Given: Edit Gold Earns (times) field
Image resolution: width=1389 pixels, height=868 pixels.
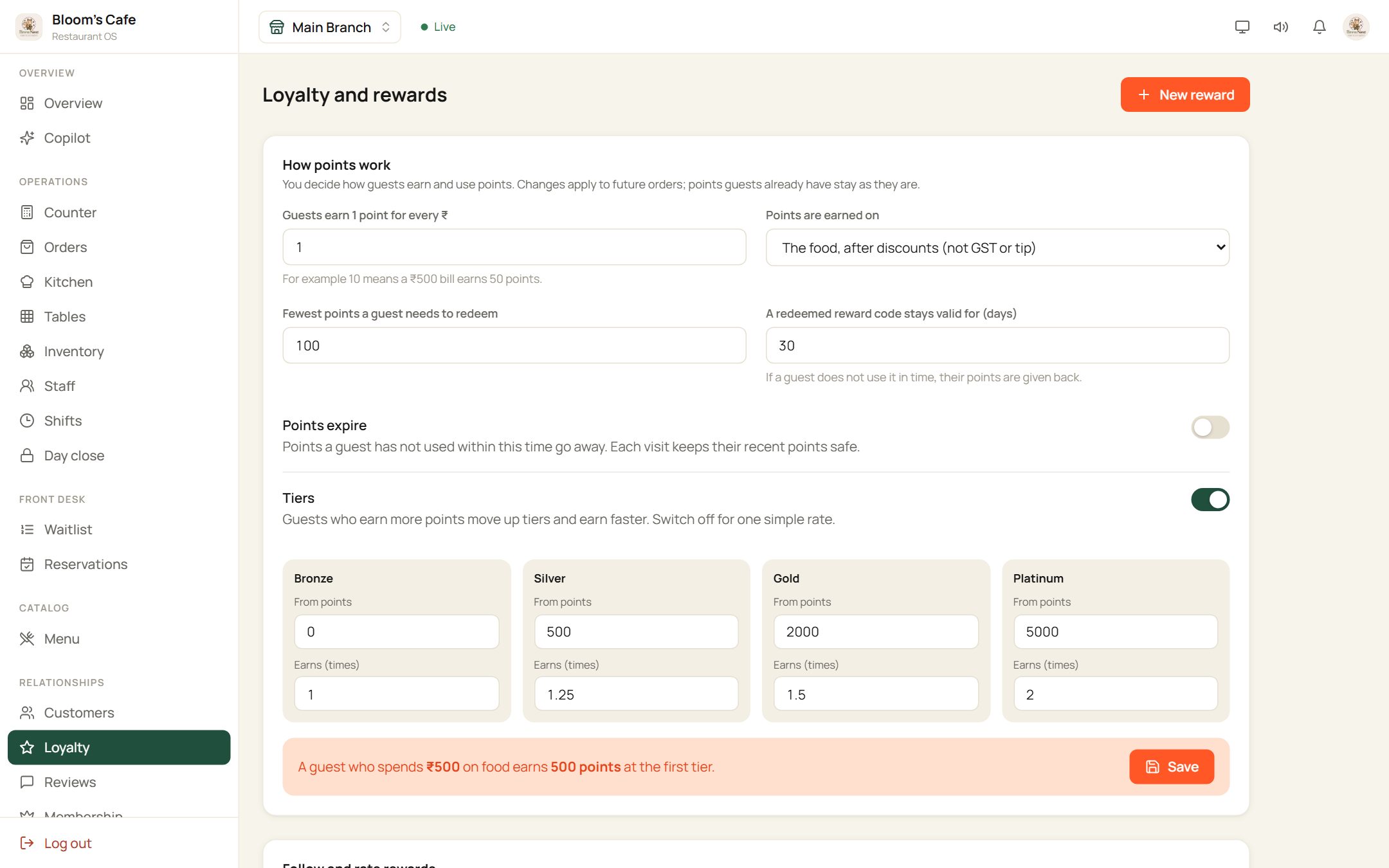Looking at the screenshot, I should coord(876,694).
